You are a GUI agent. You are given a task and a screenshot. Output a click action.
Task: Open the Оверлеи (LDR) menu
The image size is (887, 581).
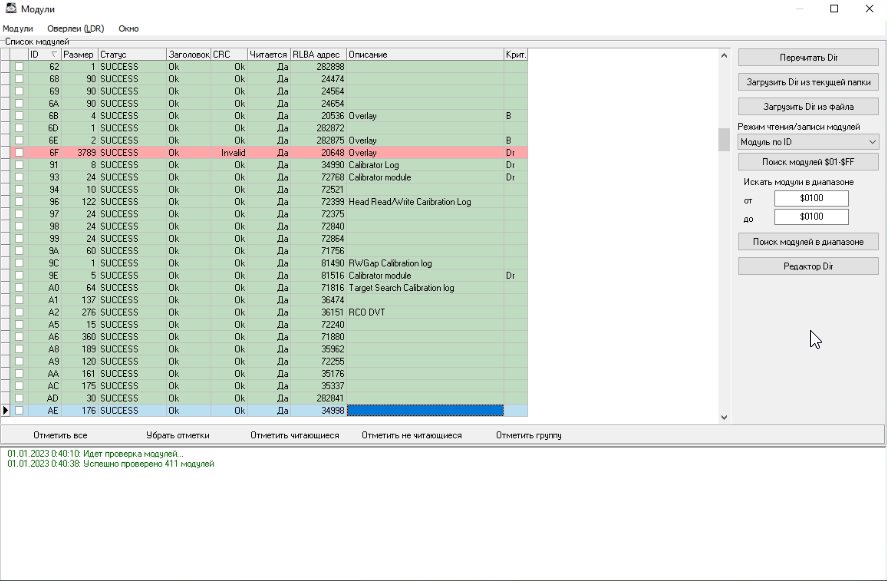[74, 28]
